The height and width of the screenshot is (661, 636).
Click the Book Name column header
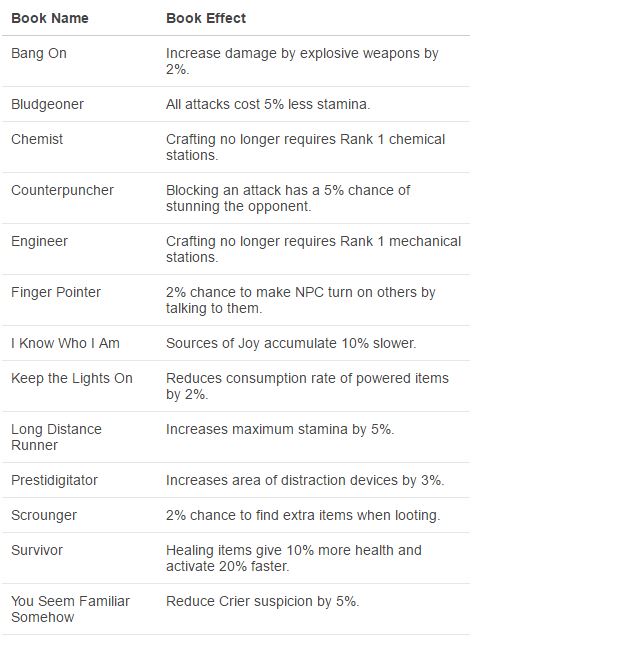49,18
